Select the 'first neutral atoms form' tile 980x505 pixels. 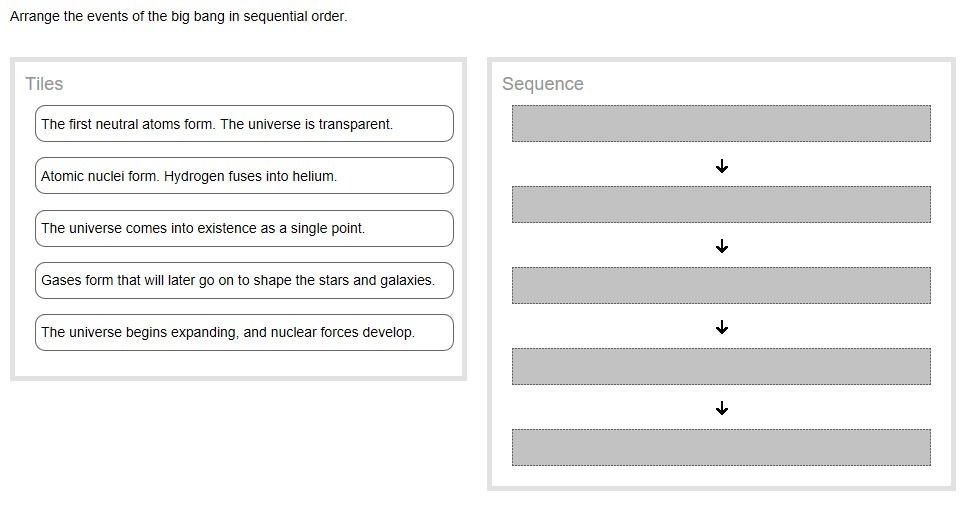244,124
